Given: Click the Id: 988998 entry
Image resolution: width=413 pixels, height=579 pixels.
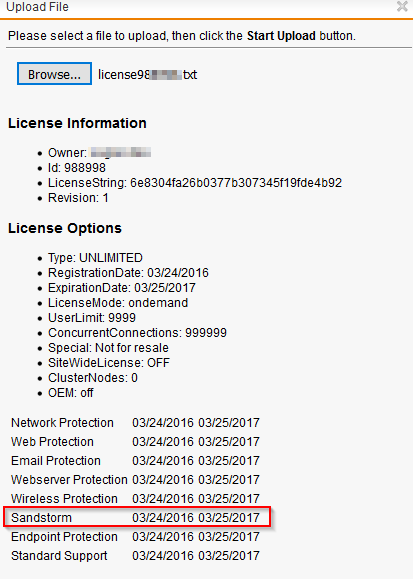Looking at the screenshot, I should click(77, 168).
